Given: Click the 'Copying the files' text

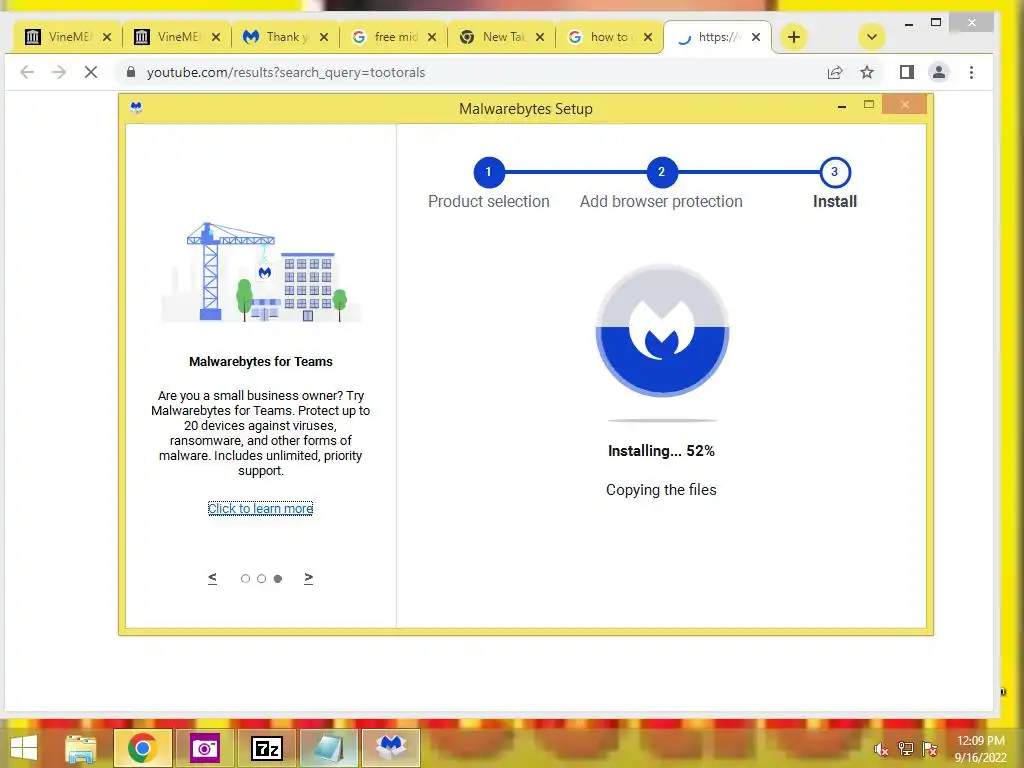Looking at the screenshot, I should (661, 490).
